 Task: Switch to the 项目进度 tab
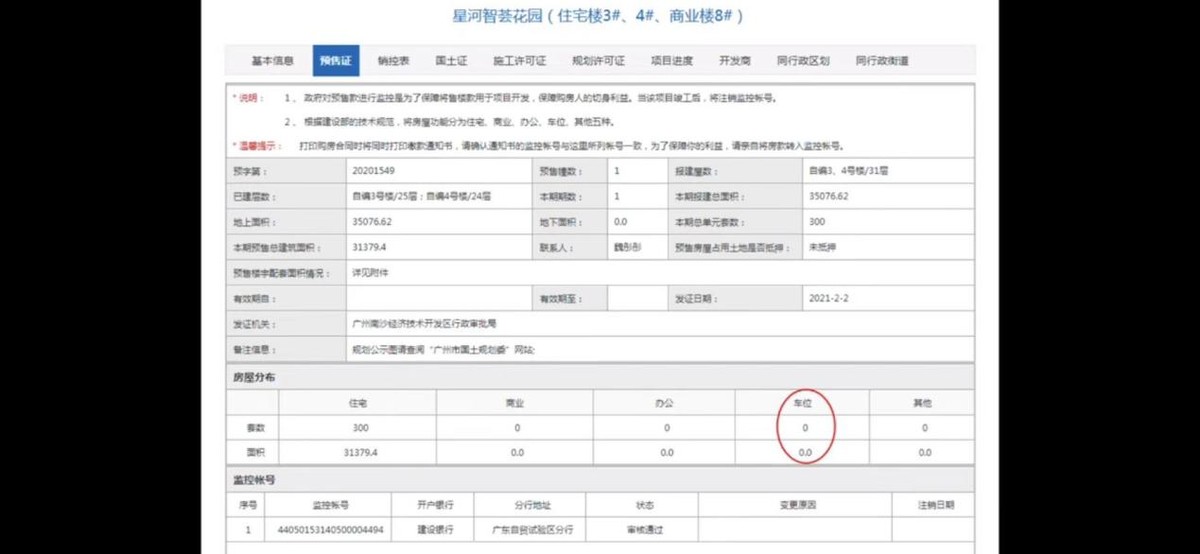point(672,61)
